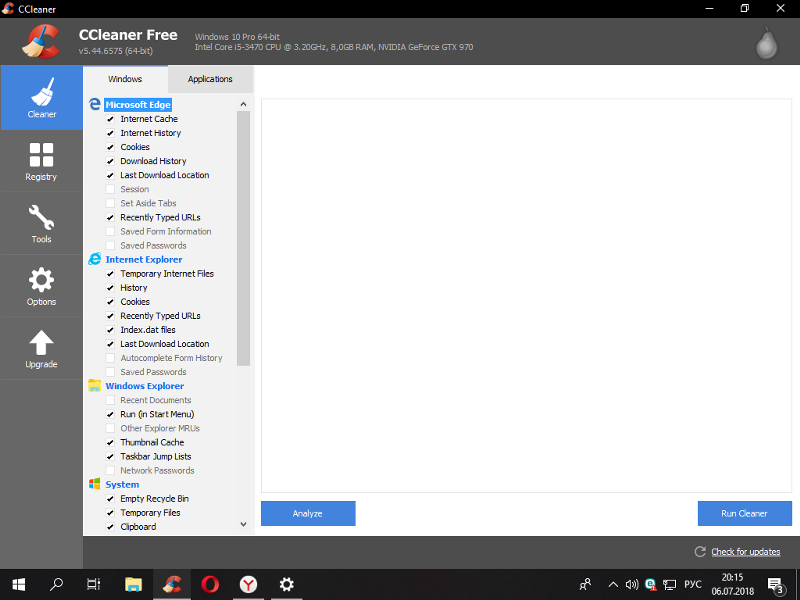
Task: Uncheck Index.dat files
Action: point(110,330)
